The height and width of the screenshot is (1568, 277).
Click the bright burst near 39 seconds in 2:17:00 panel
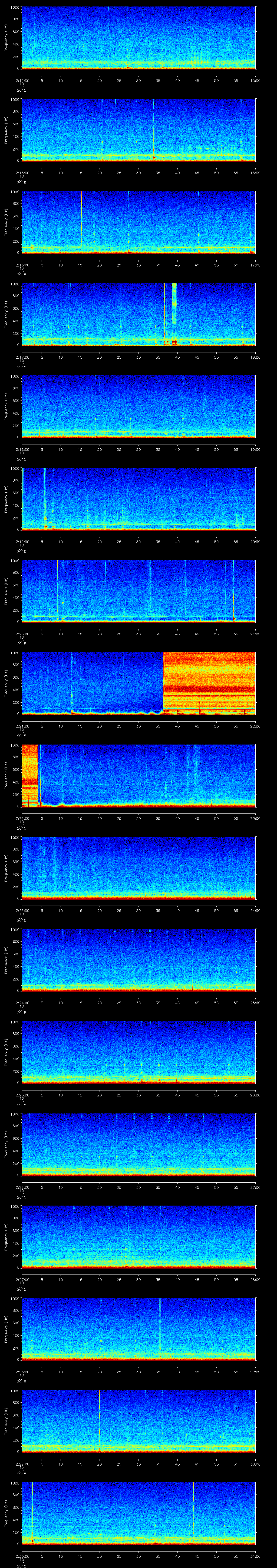tap(175, 313)
